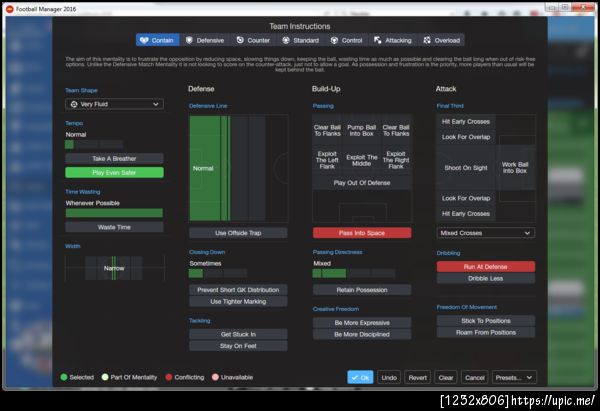Image resolution: width=600 pixels, height=411 pixels.
Task: Choose the Control mentality tab
Action: click(347, 40)
